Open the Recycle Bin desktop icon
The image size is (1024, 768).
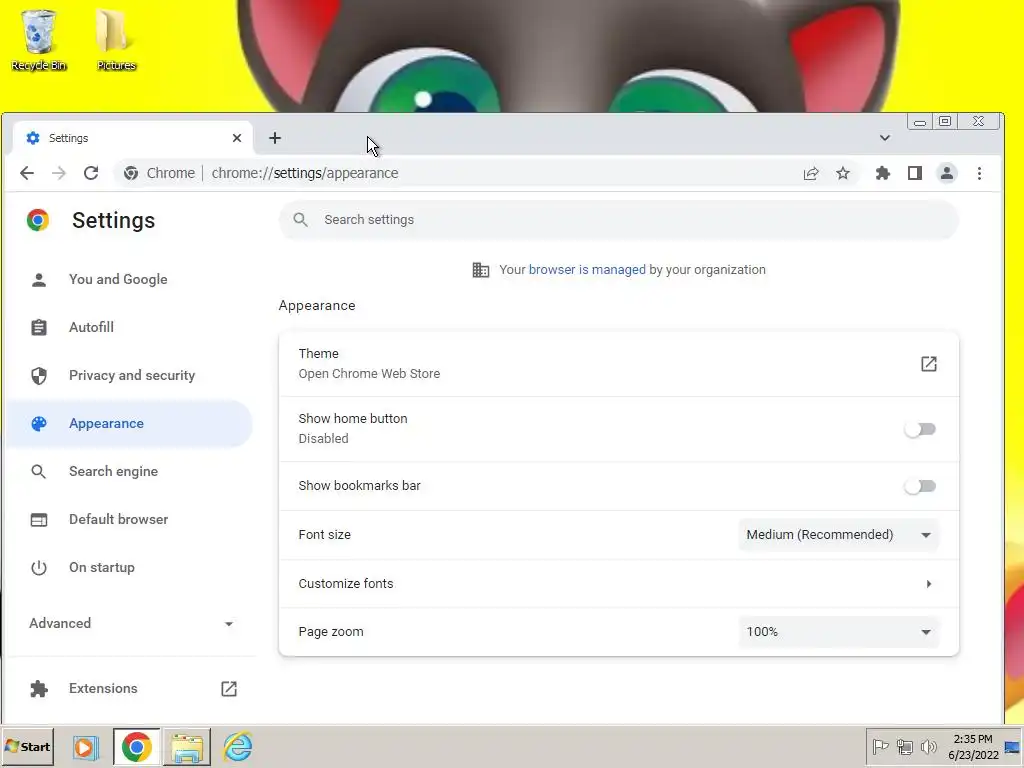[x=39, y=40]
